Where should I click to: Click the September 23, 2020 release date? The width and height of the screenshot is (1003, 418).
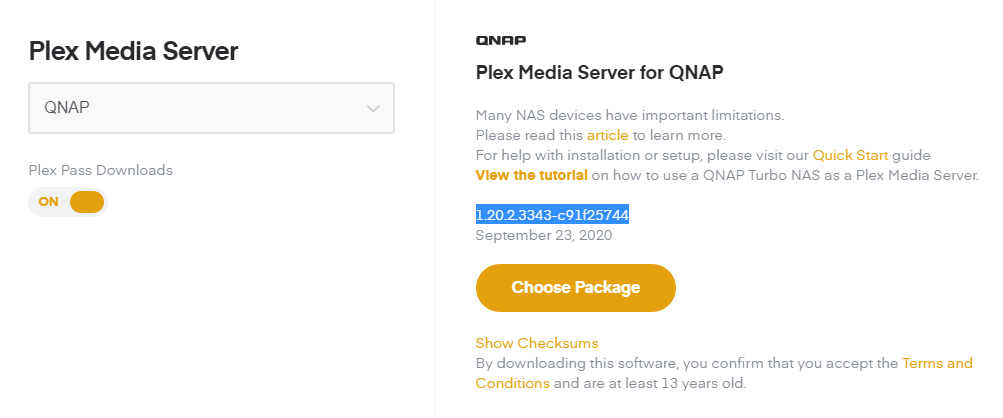click(x=543, y=236)
